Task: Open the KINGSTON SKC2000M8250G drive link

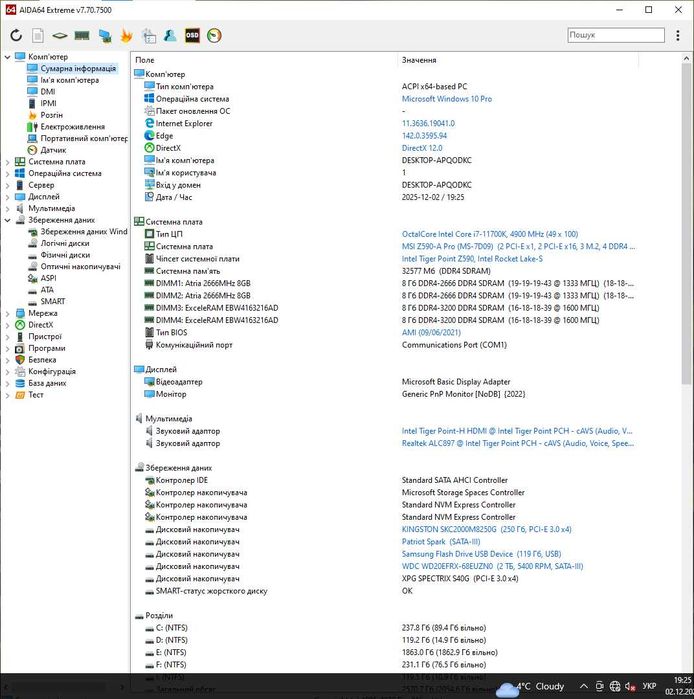Action: pyautogui.click(x=486, y=530)
